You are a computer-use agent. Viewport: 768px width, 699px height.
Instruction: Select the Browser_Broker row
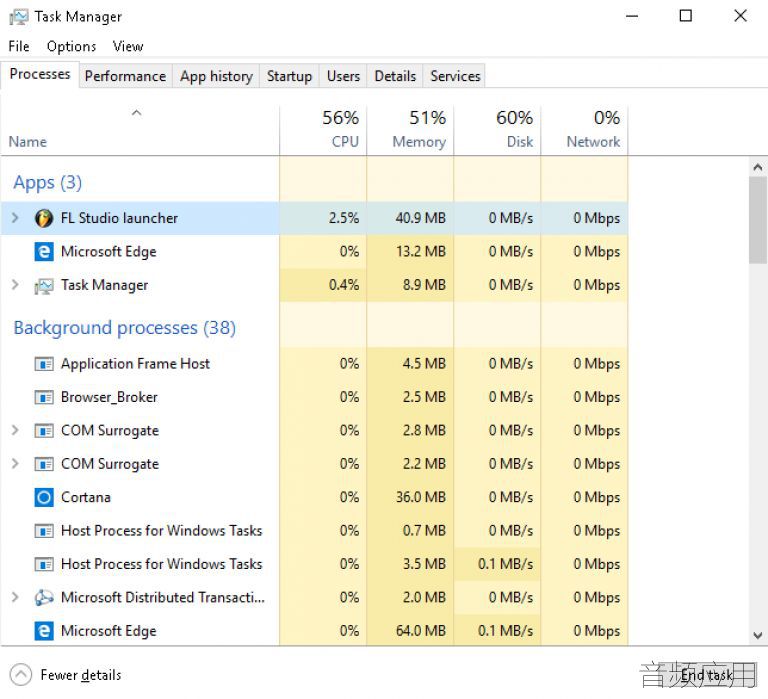tap(314, 397)
